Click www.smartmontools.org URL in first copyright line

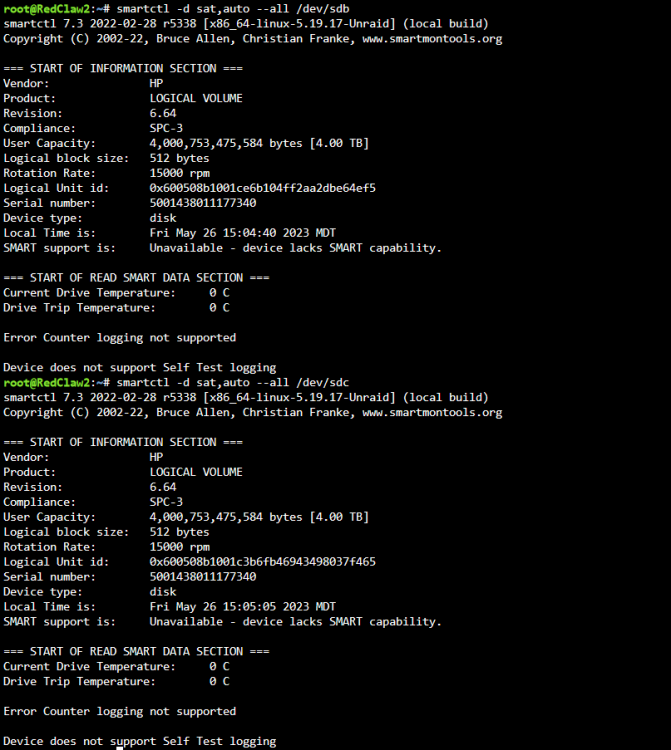[x=432, y=39]
